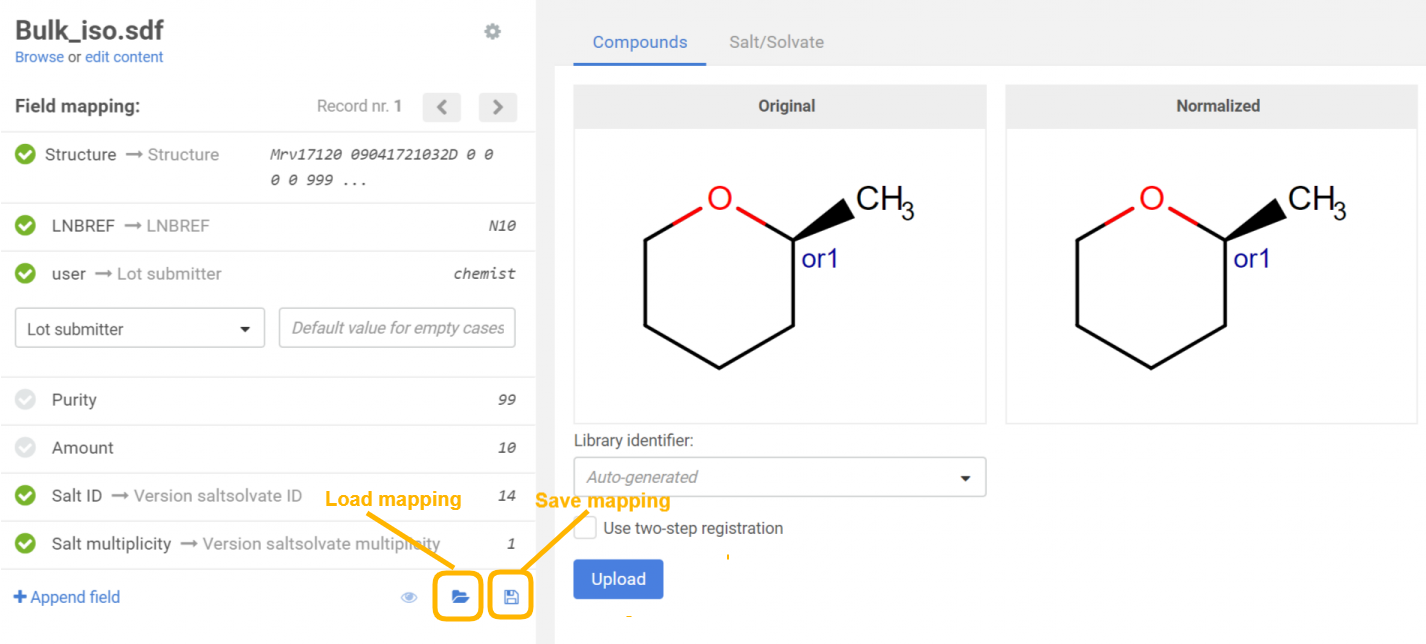Switch to the Salt/Solvate tab
Image resolution: width=1426 pixels, height=644 pixels.
coord(776,42)
